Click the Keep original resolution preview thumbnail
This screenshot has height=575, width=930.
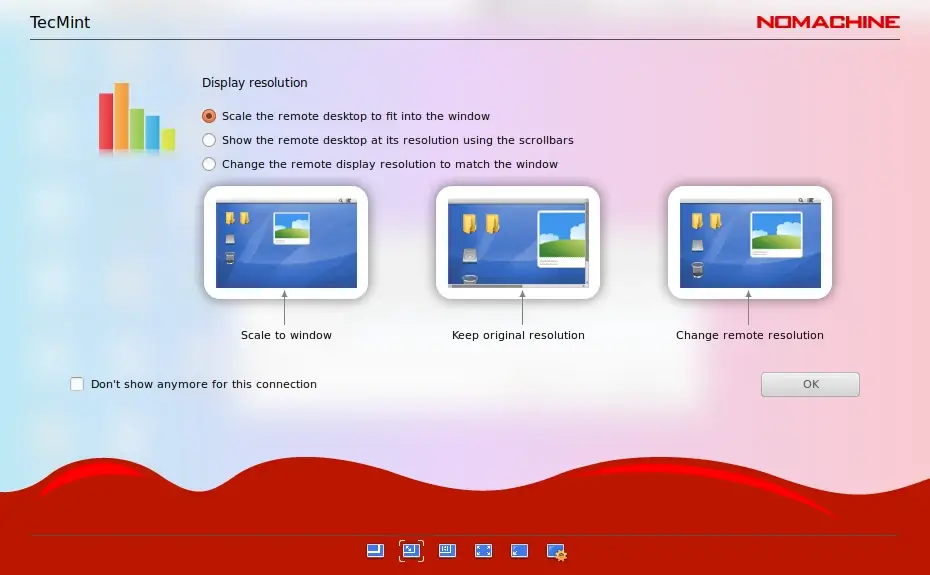point(518,243)
